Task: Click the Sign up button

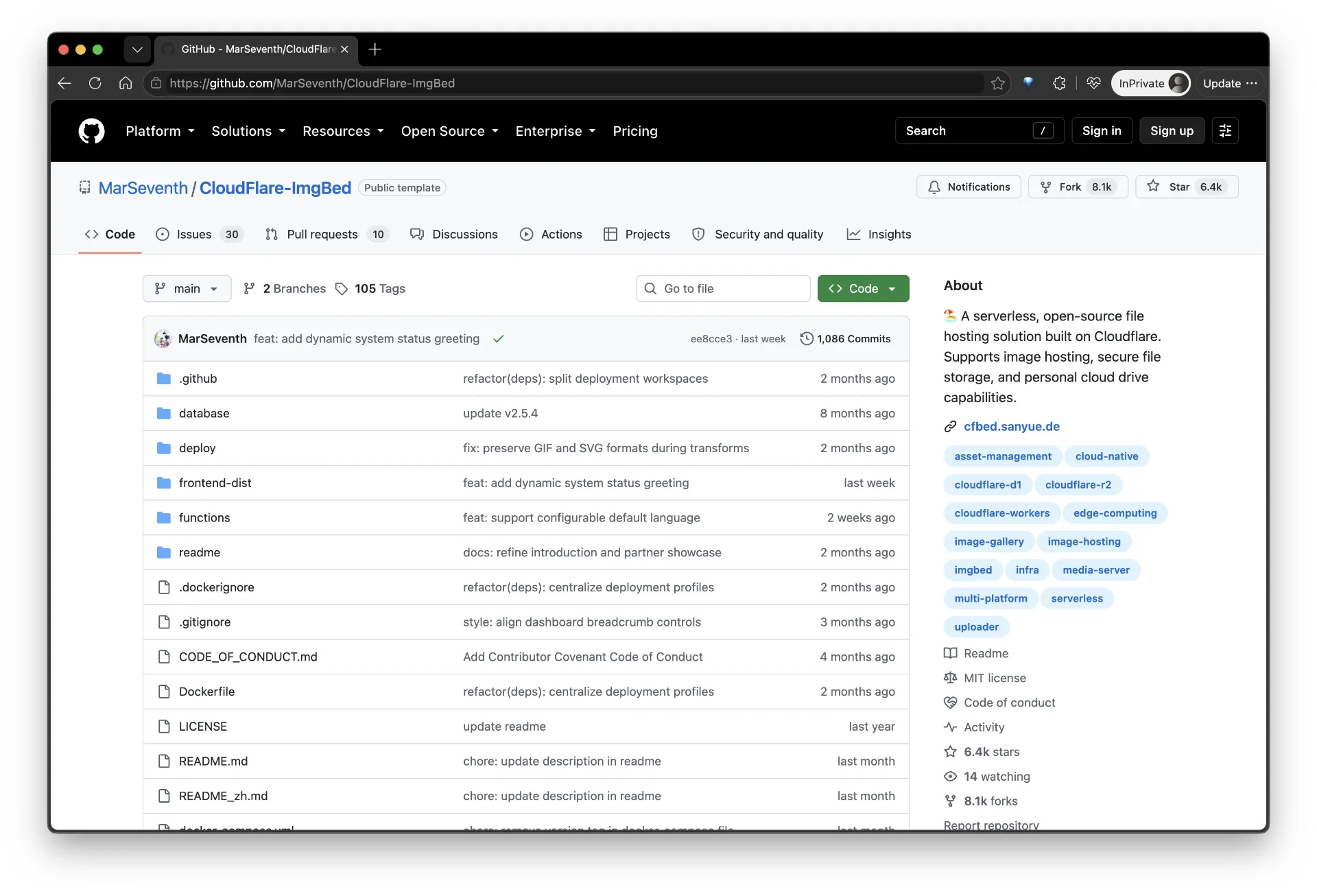Action: pos(1172,131)
